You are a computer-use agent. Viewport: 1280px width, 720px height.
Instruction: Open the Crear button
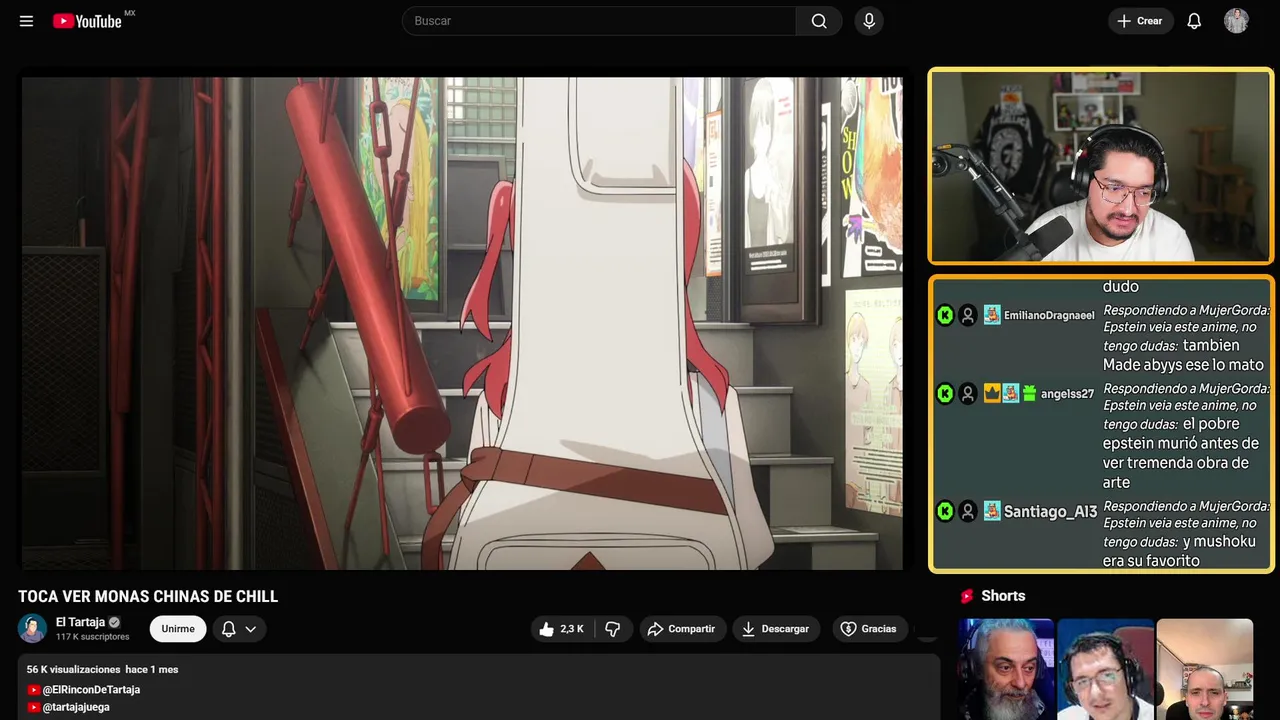click(x=1140, y=21)
